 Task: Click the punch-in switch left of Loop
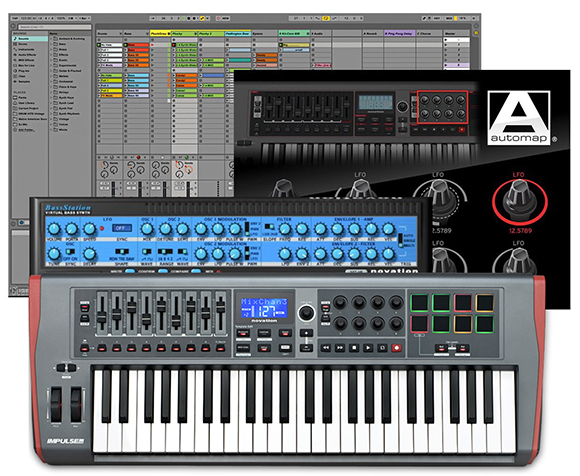317,18
